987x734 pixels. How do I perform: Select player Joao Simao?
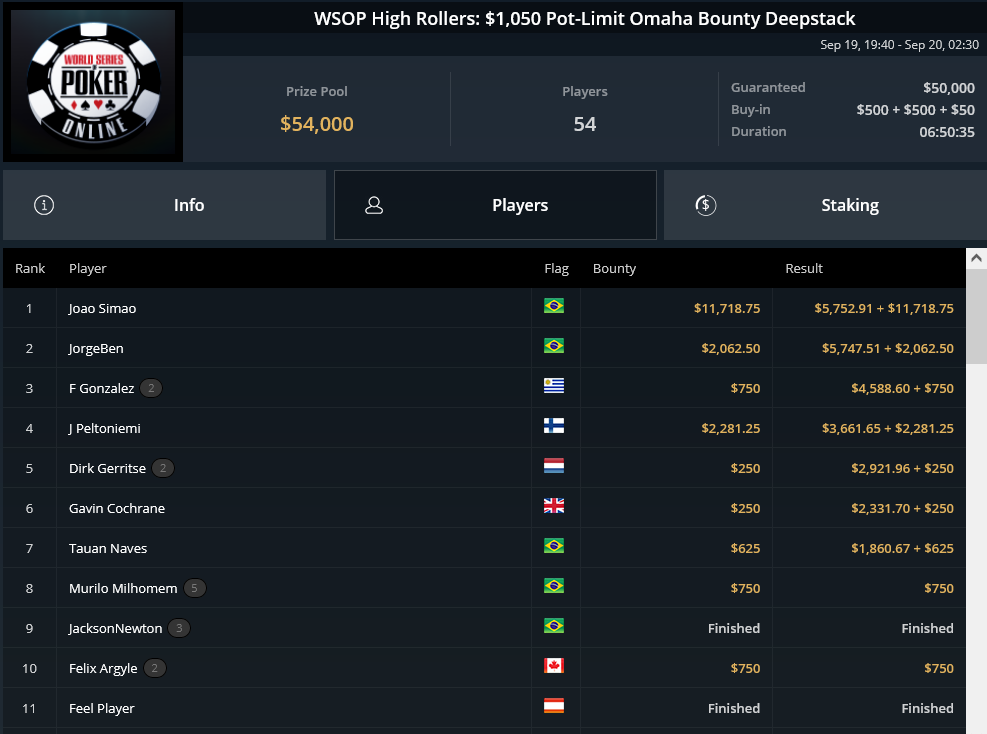pos(103,308)
